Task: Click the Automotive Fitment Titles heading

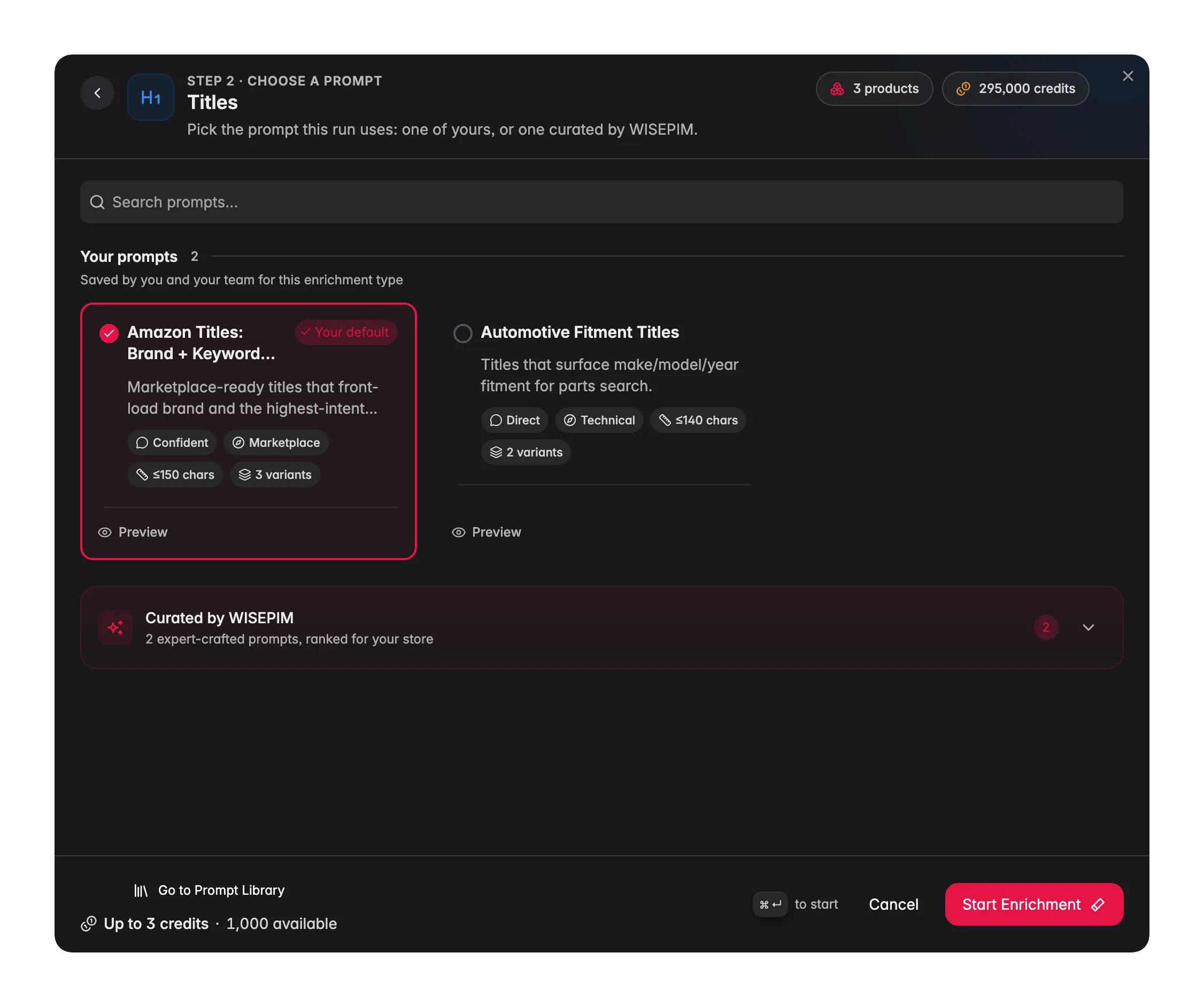Action: pos(580,332)
